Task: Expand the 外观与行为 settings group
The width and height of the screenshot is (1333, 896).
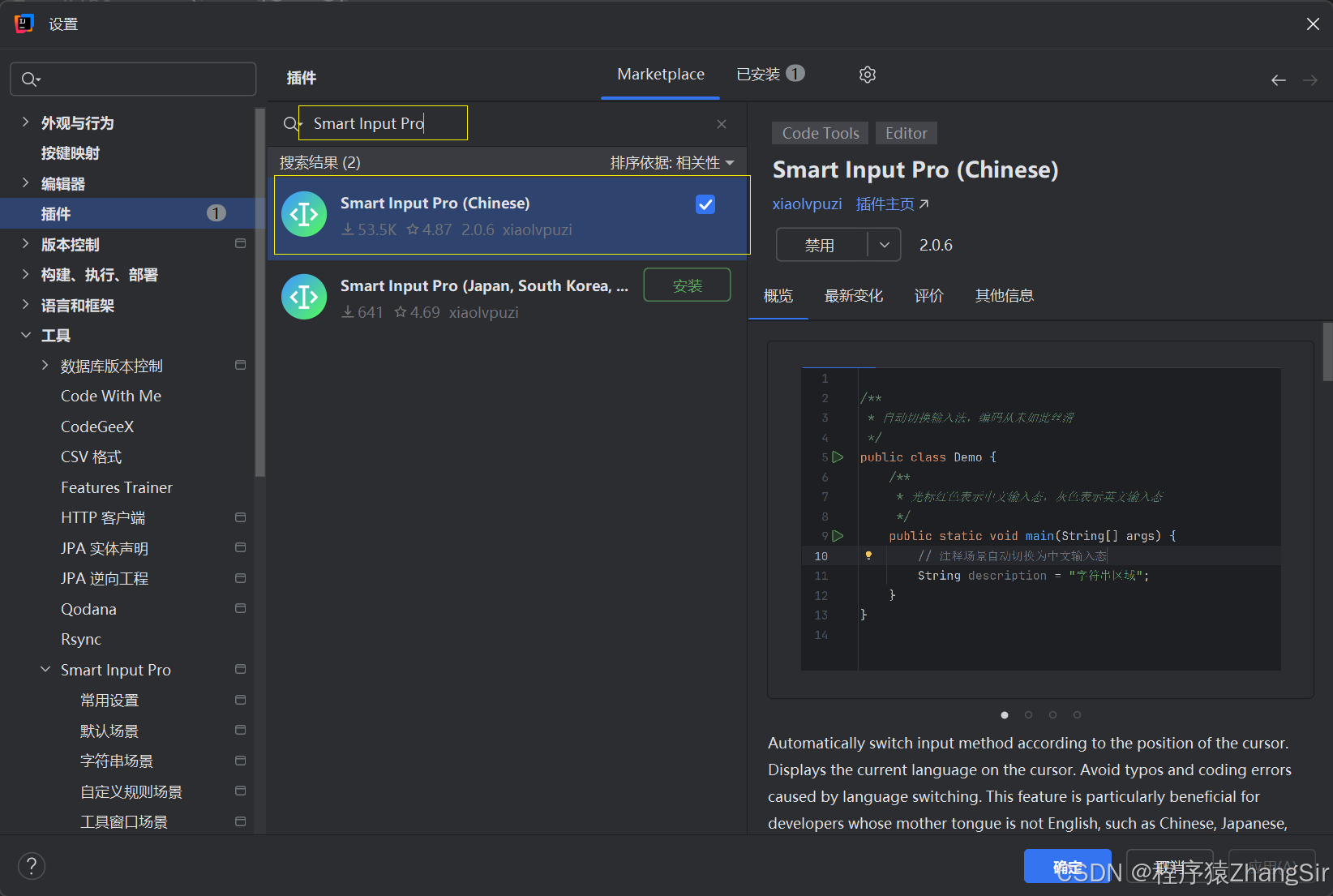Action: [25, 122]
